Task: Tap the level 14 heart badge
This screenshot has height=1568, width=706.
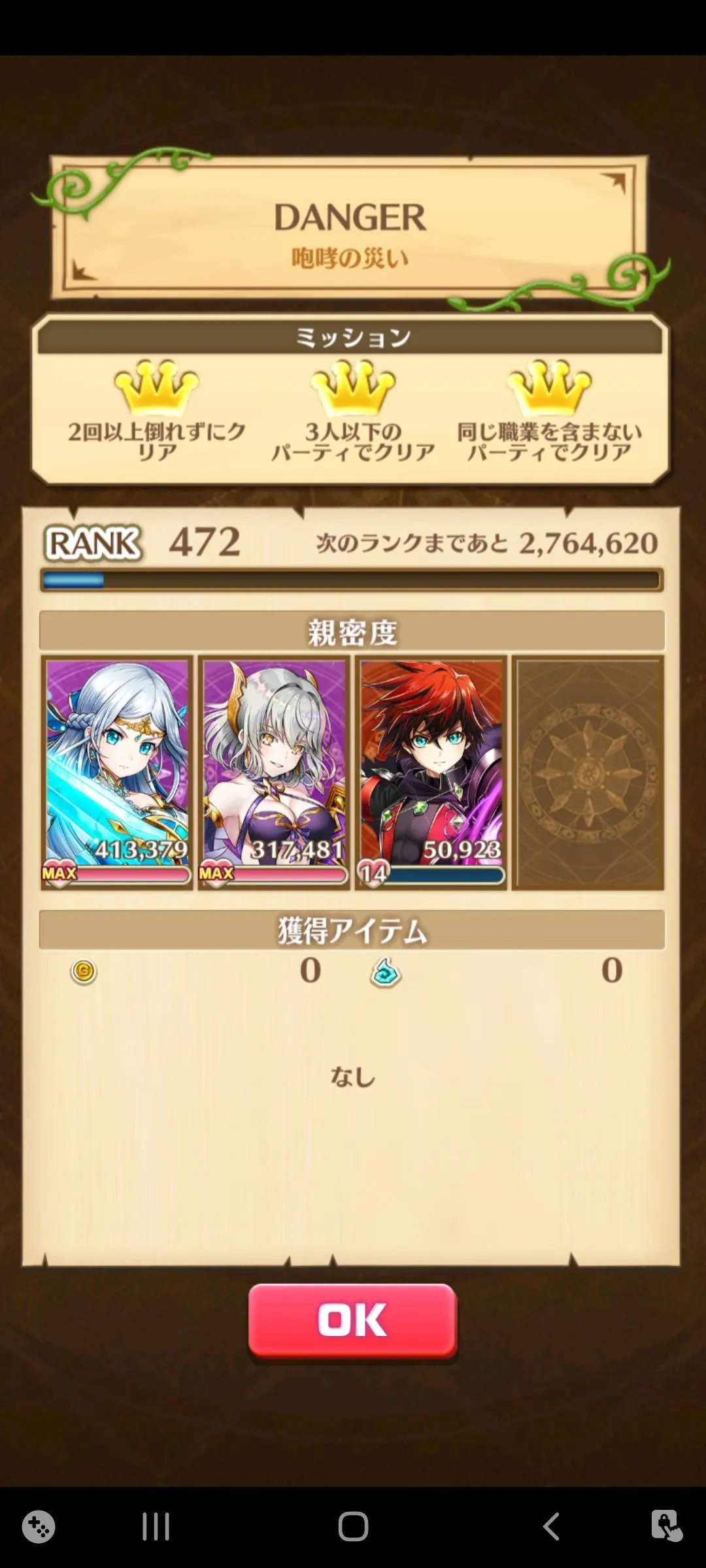Action: pos(373,873)
